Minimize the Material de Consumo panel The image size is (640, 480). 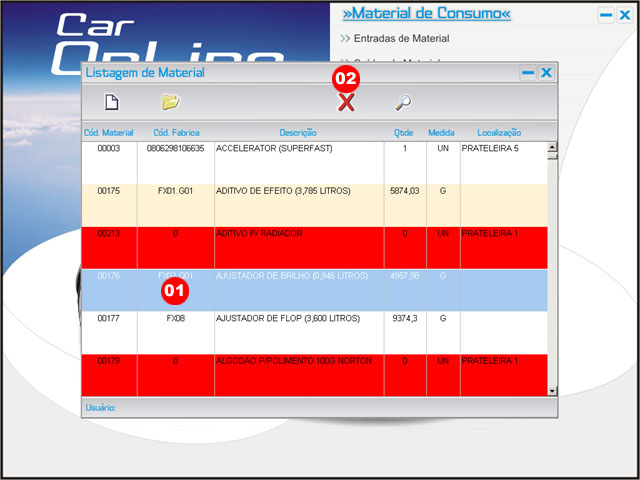click(606, 15)
